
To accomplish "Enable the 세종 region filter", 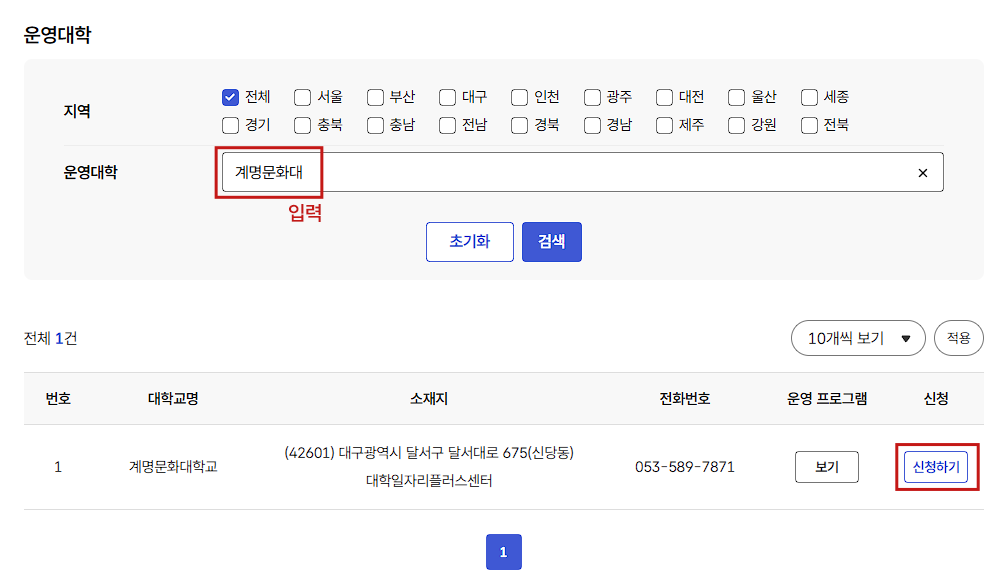I will click(808, 97).
